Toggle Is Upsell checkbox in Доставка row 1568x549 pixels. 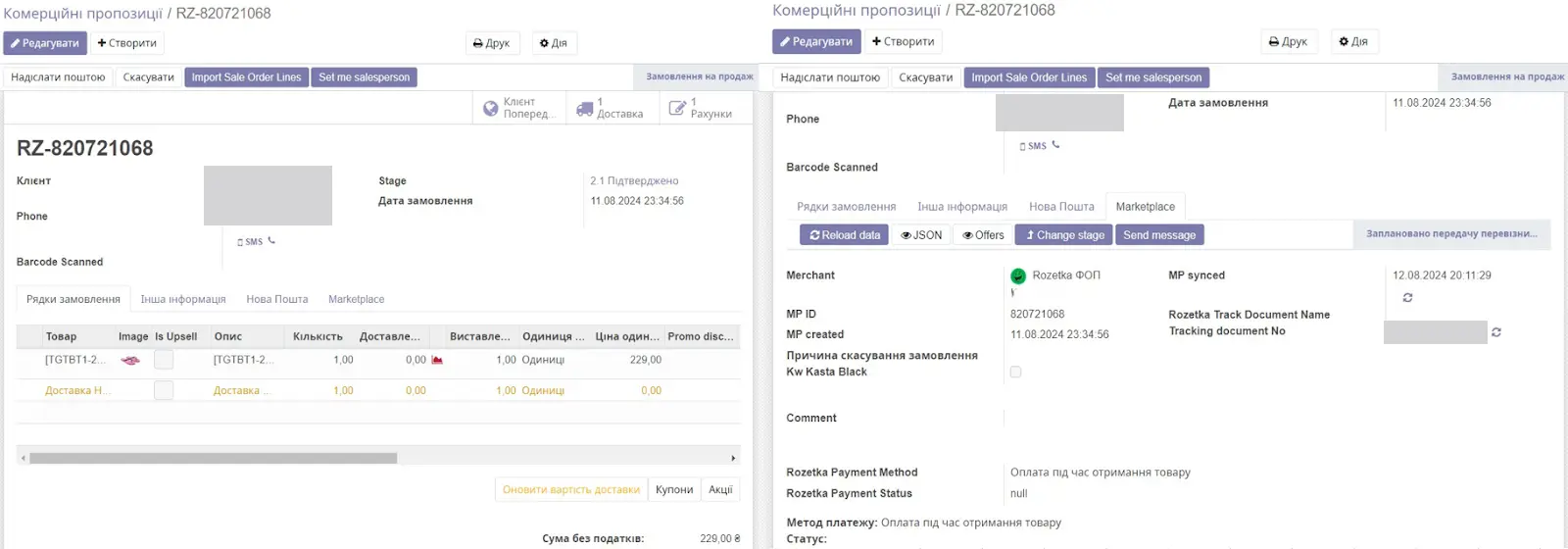[164, 390]
